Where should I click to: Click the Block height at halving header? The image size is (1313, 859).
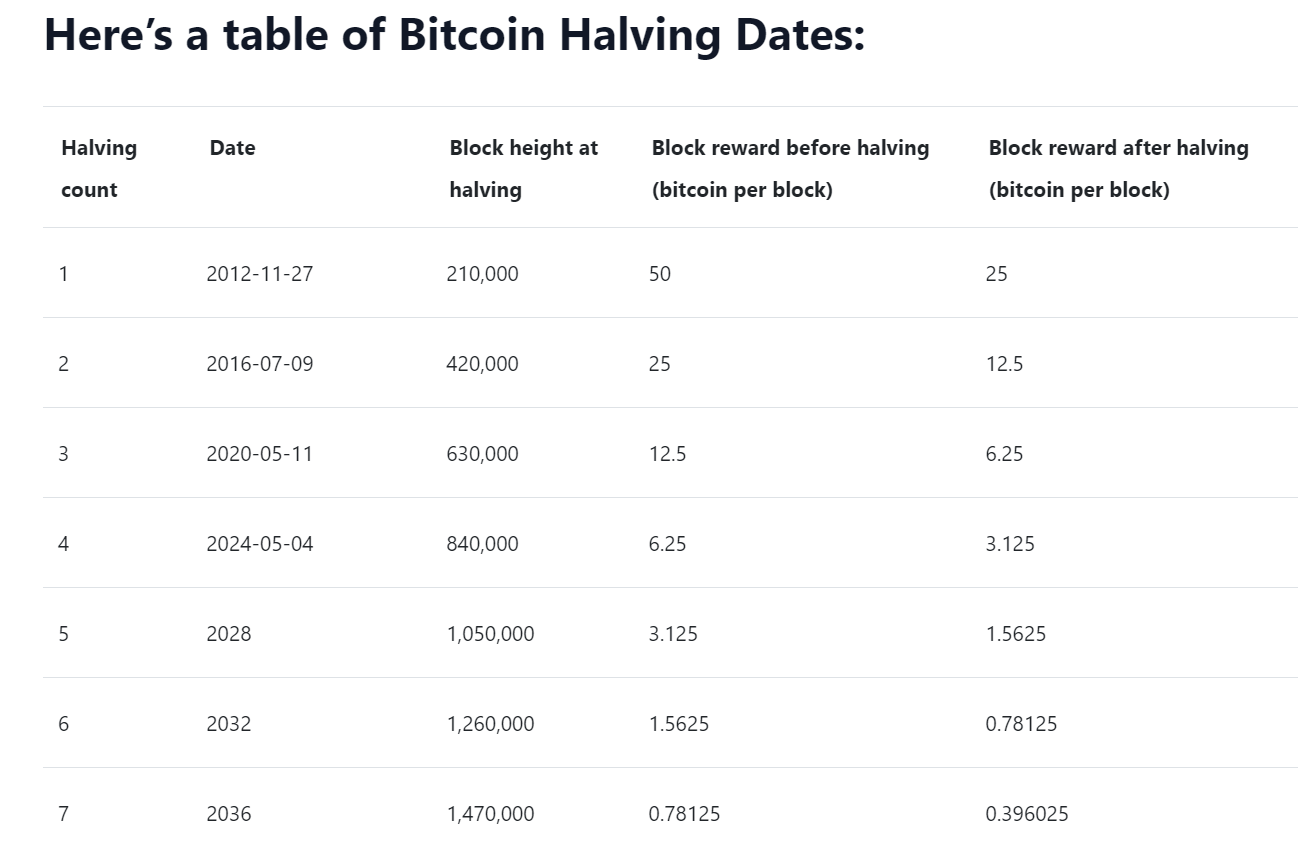point(523,168)
